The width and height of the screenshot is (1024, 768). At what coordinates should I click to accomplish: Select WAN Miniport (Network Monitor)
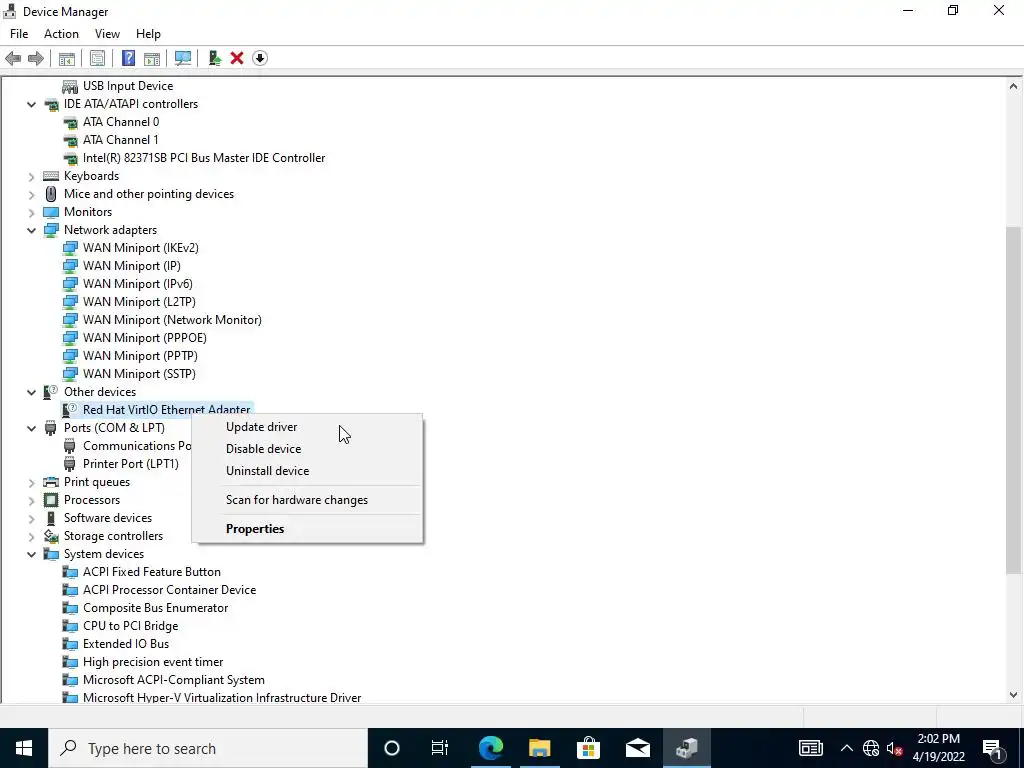pyautogui.click(x=172, y=320)
